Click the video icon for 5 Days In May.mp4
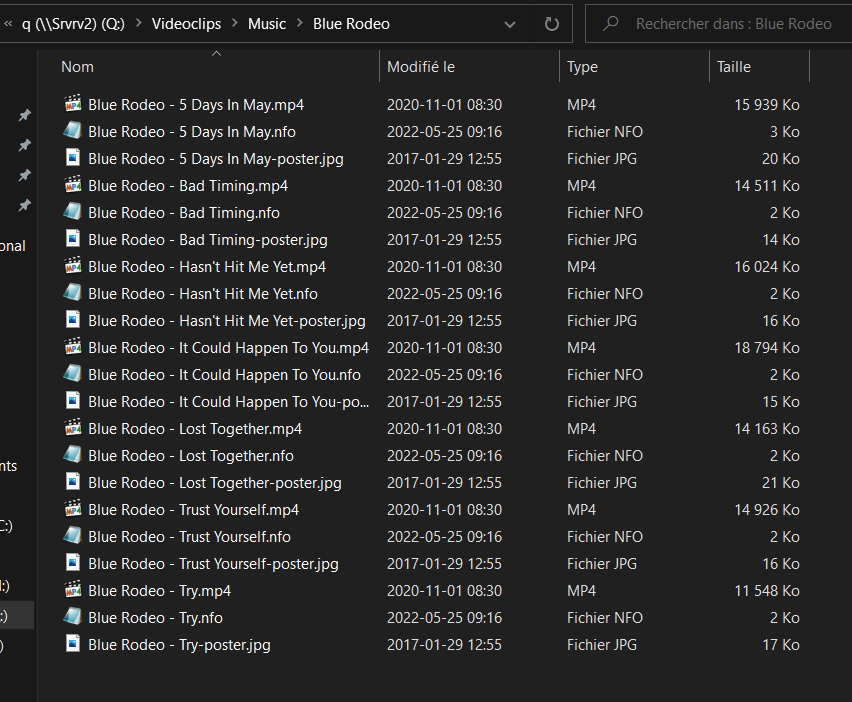 click(x=72, y=104)
